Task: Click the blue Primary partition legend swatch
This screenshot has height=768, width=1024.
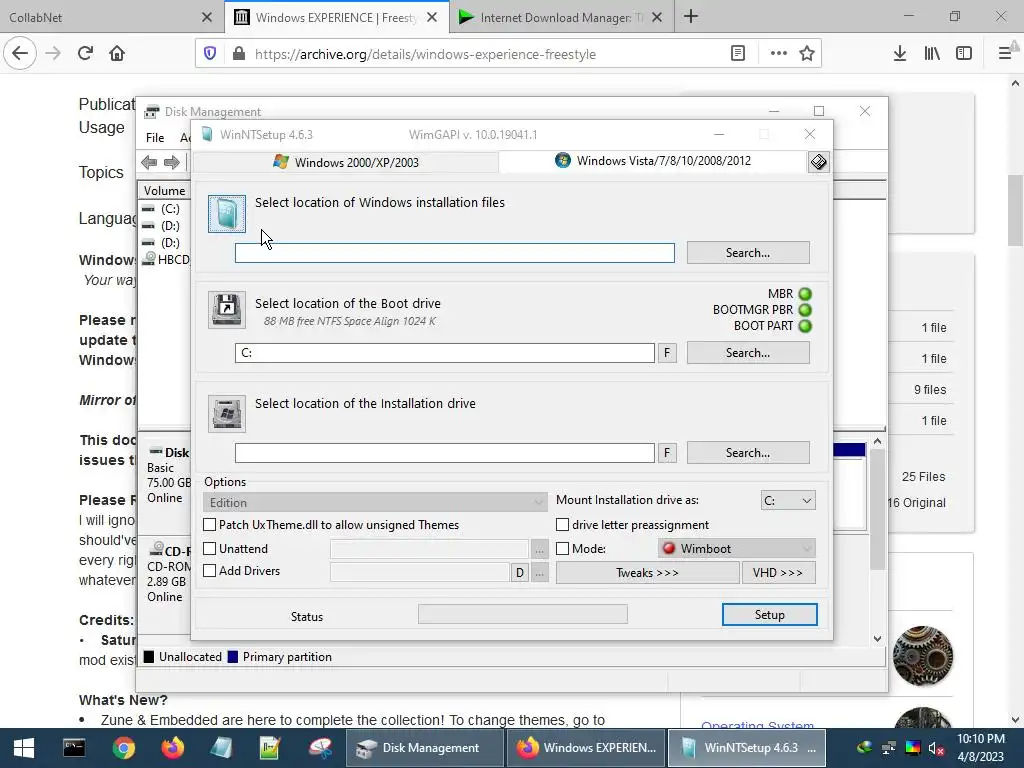Action: click(232, 657)
